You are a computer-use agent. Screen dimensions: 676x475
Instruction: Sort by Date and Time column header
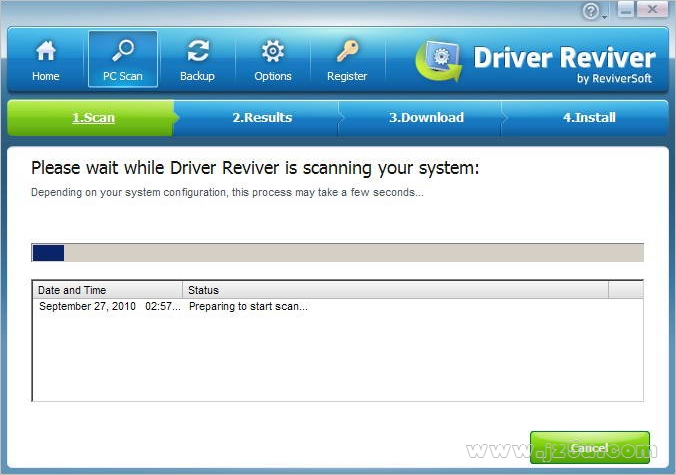coord(108,290)
